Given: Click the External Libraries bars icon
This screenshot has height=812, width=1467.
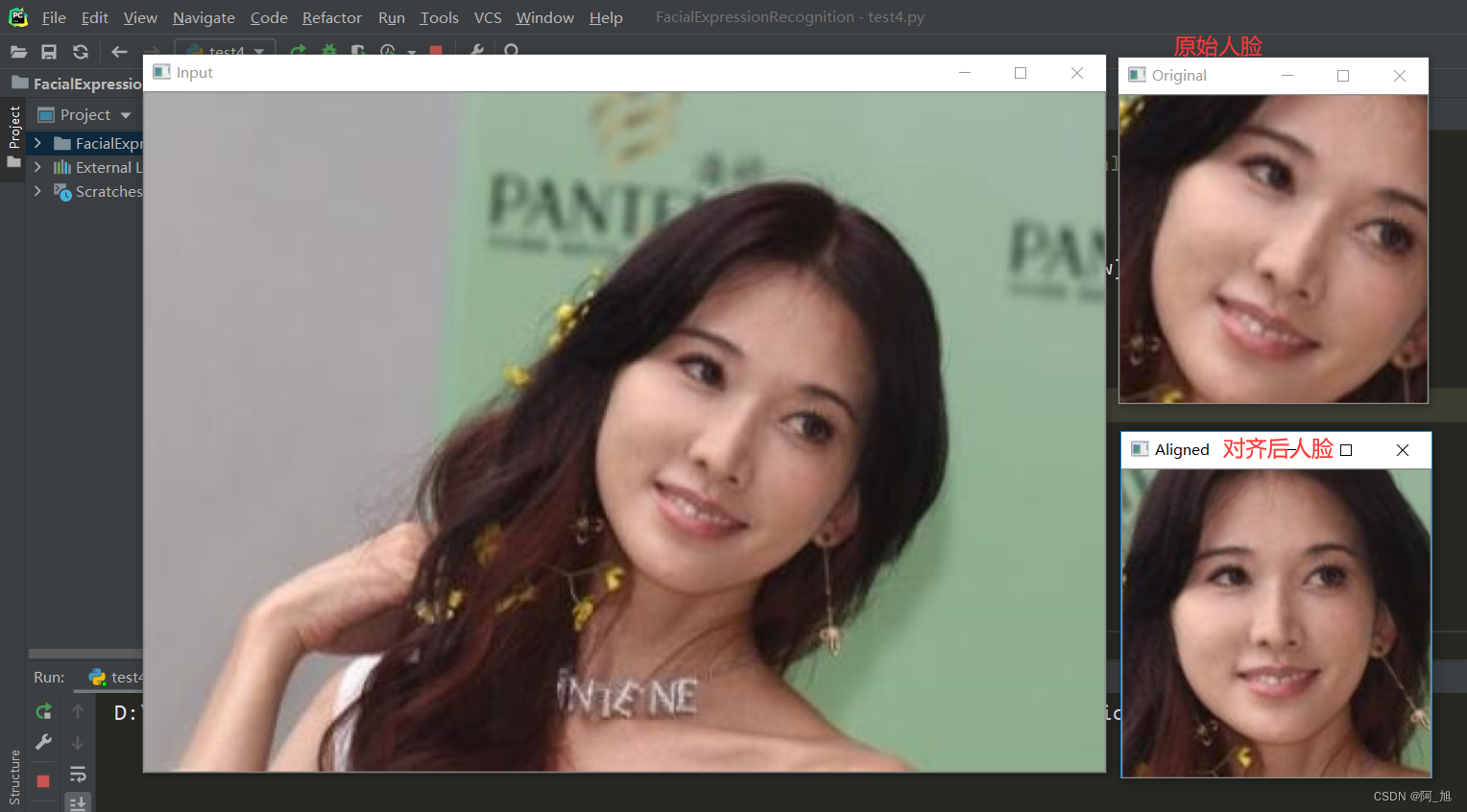Looking at the screenshot, I should (62, 167).
